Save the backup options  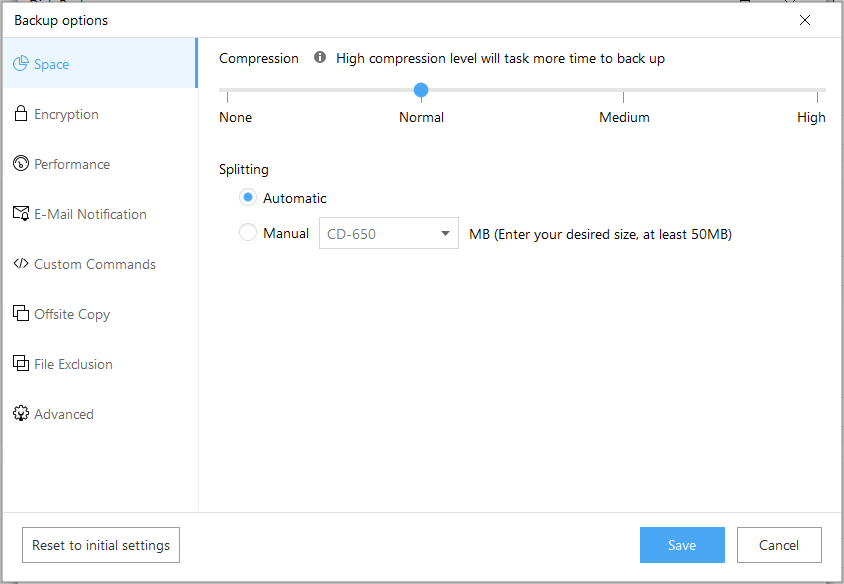[x=682, y=545]
